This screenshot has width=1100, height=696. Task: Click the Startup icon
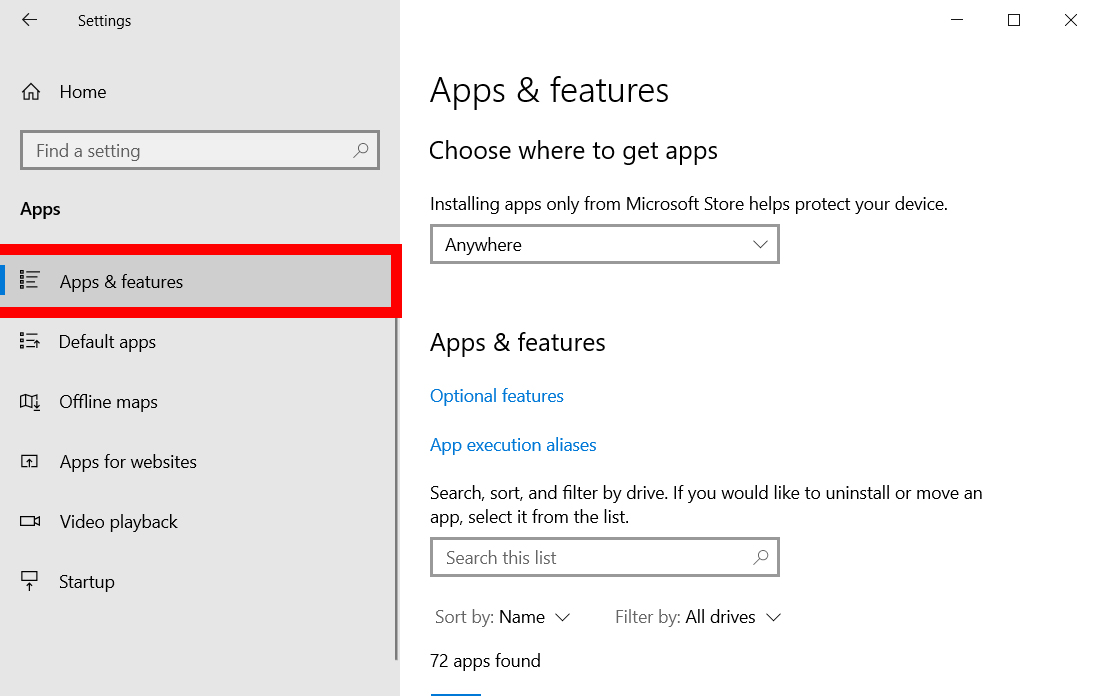click(x=29, y=581)
